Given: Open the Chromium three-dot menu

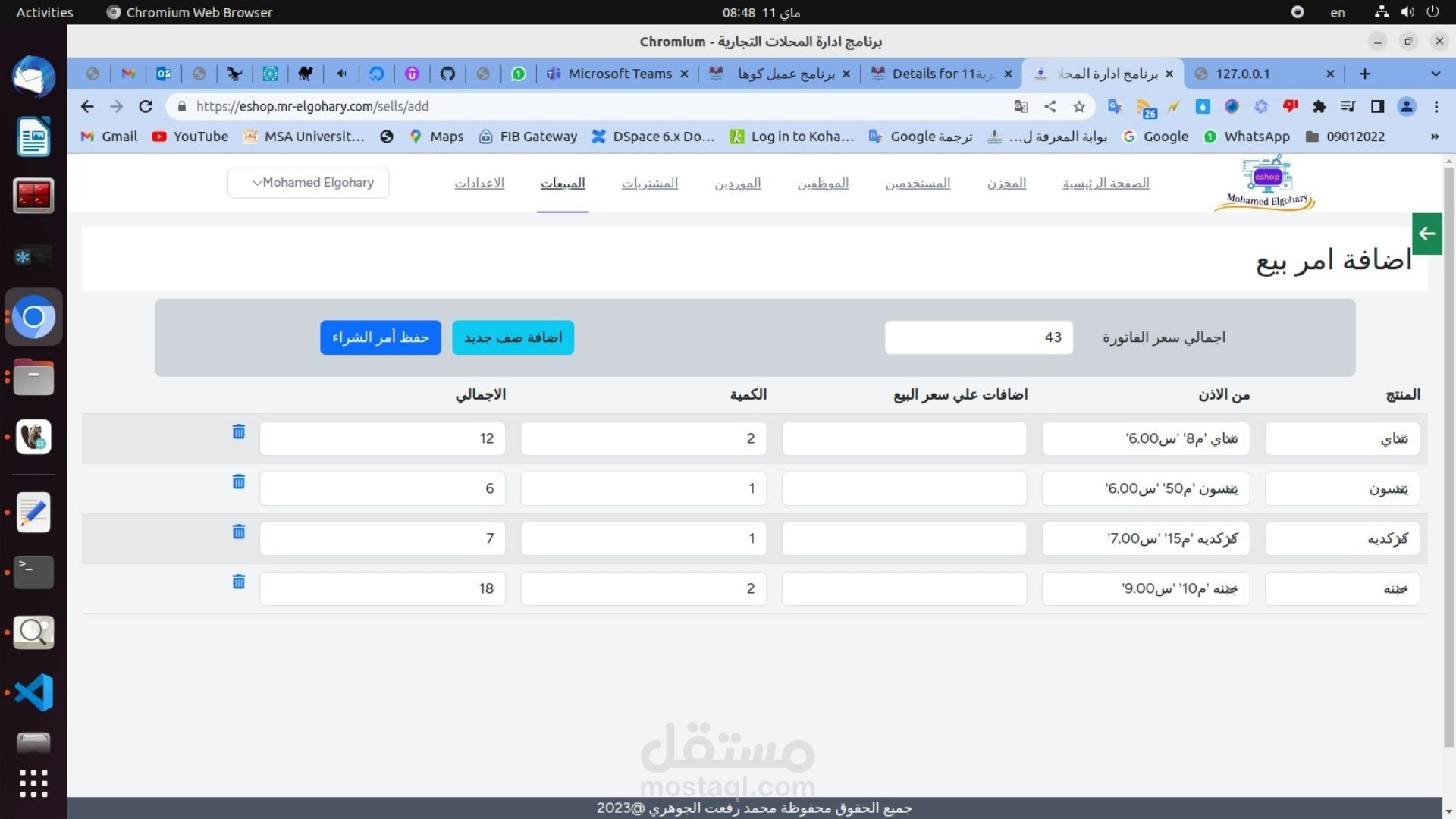Looking at the screenshot, I should click(1436, 107).
